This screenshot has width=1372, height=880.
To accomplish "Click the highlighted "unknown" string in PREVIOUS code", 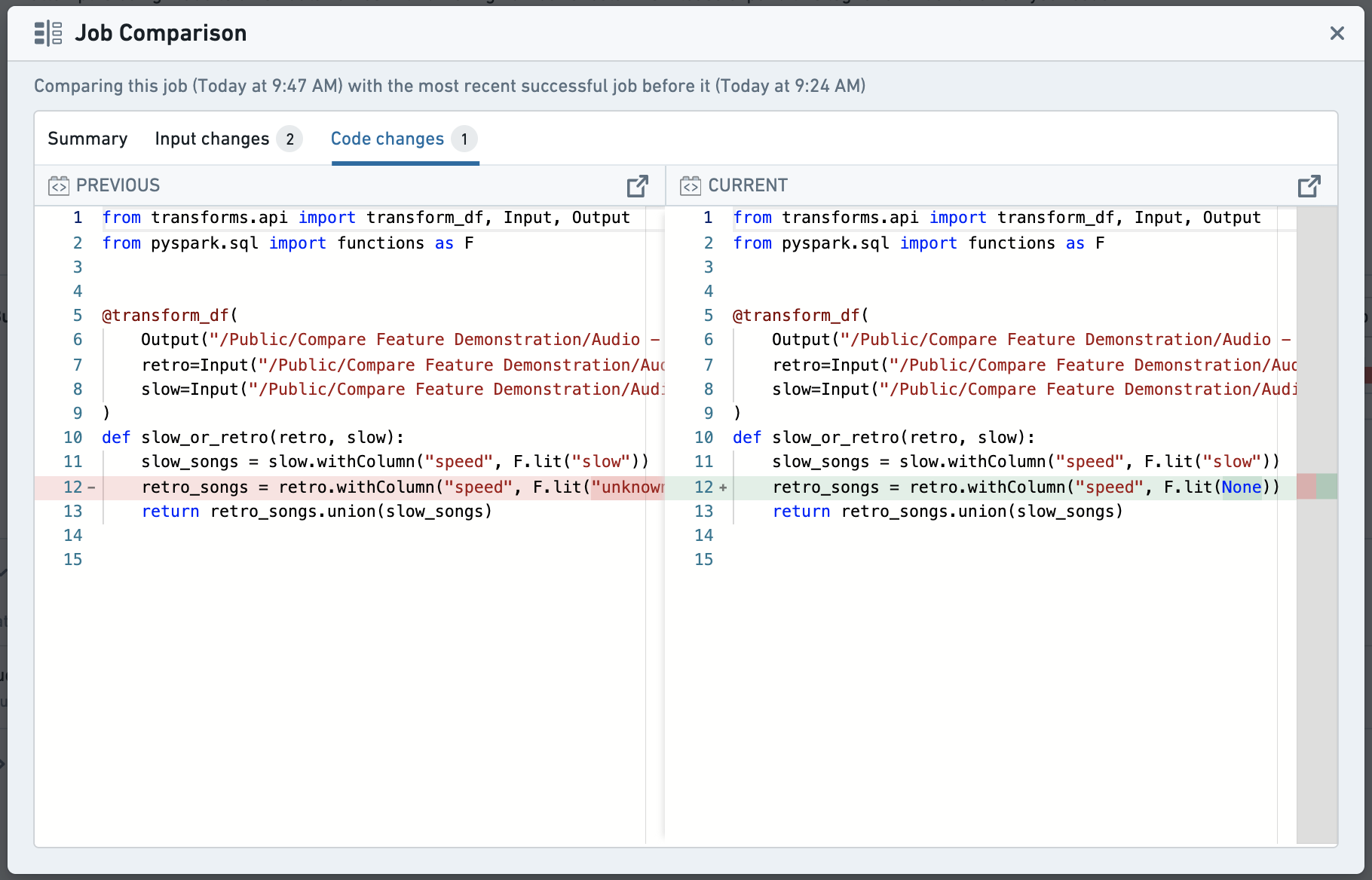I will click(628, 487).
